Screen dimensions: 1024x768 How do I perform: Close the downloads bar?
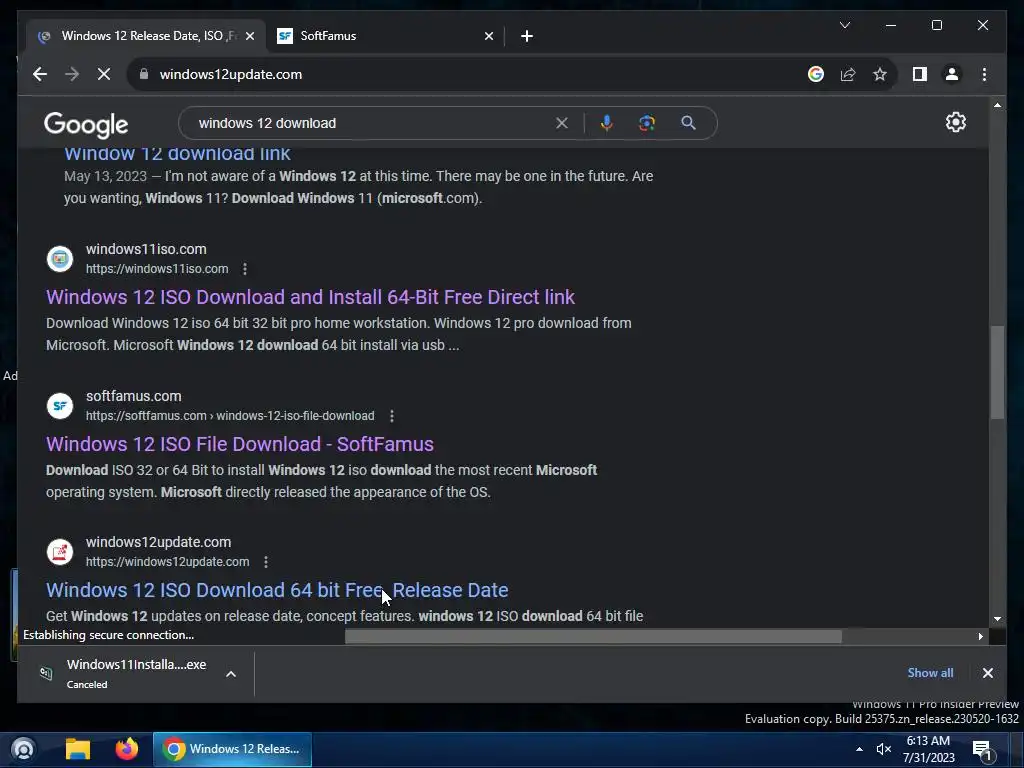987,673
